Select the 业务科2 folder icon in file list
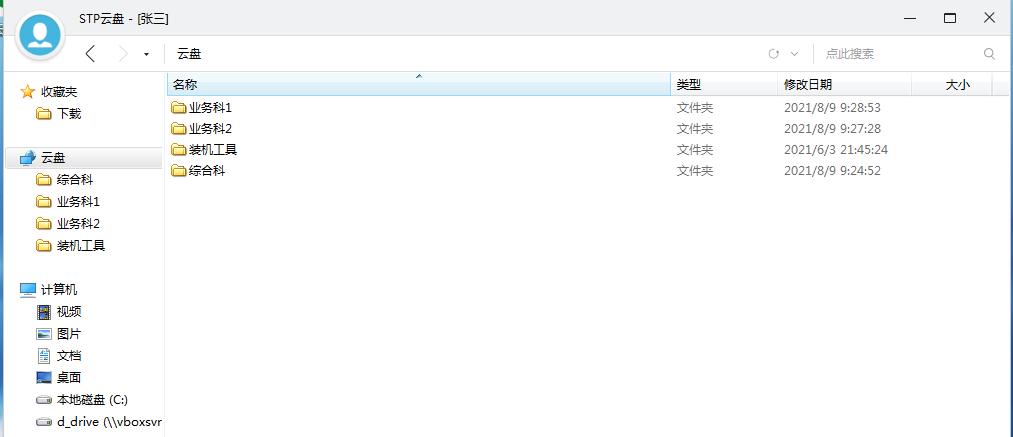1013x437 pixels. point(178,129)
